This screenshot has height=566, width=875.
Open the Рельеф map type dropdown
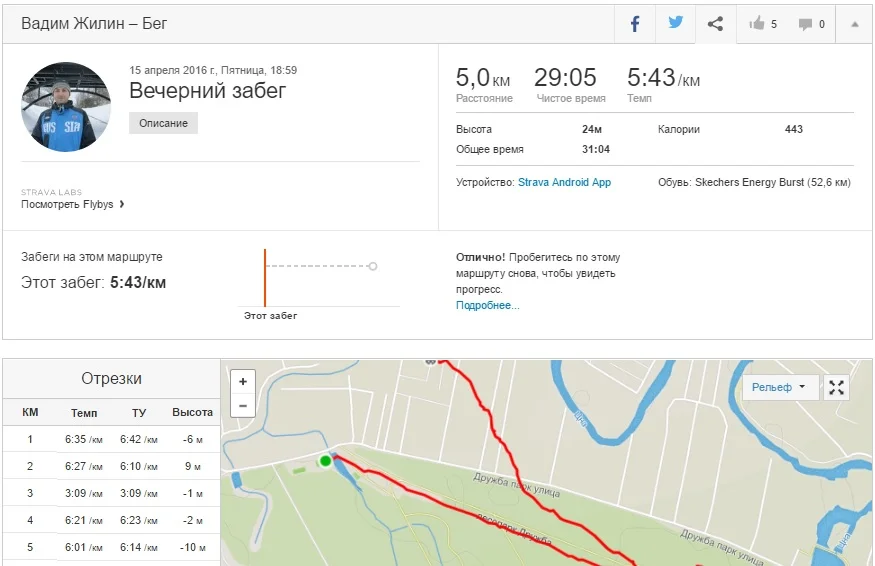780,388
